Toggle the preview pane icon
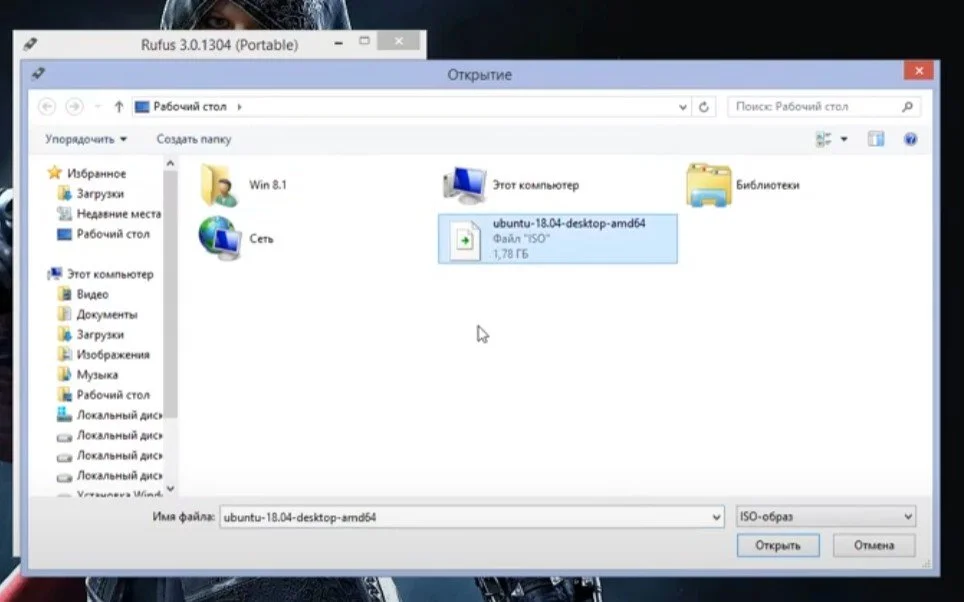964x602 pixels. tap(876, 140)
